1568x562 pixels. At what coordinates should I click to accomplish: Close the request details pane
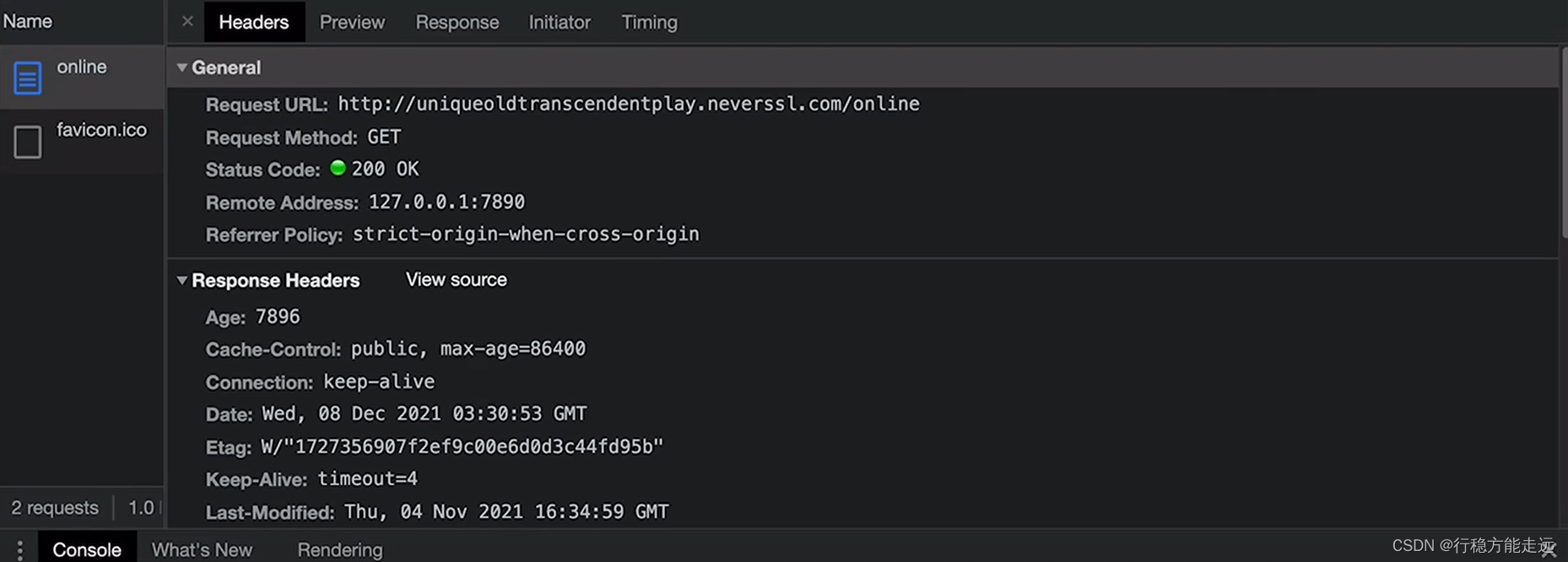point(187,21)
